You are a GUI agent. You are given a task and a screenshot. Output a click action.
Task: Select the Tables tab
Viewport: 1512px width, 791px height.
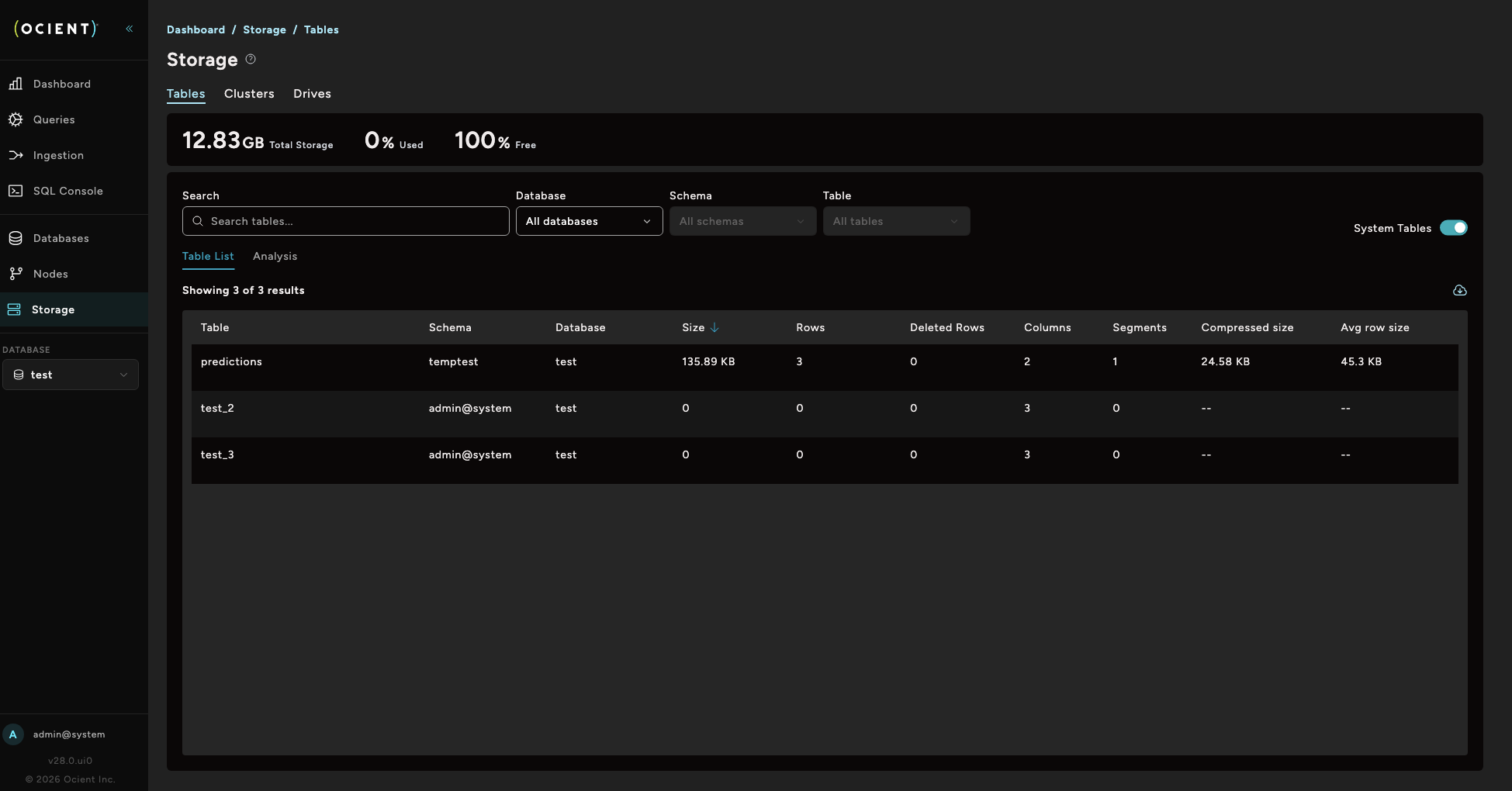186,94
